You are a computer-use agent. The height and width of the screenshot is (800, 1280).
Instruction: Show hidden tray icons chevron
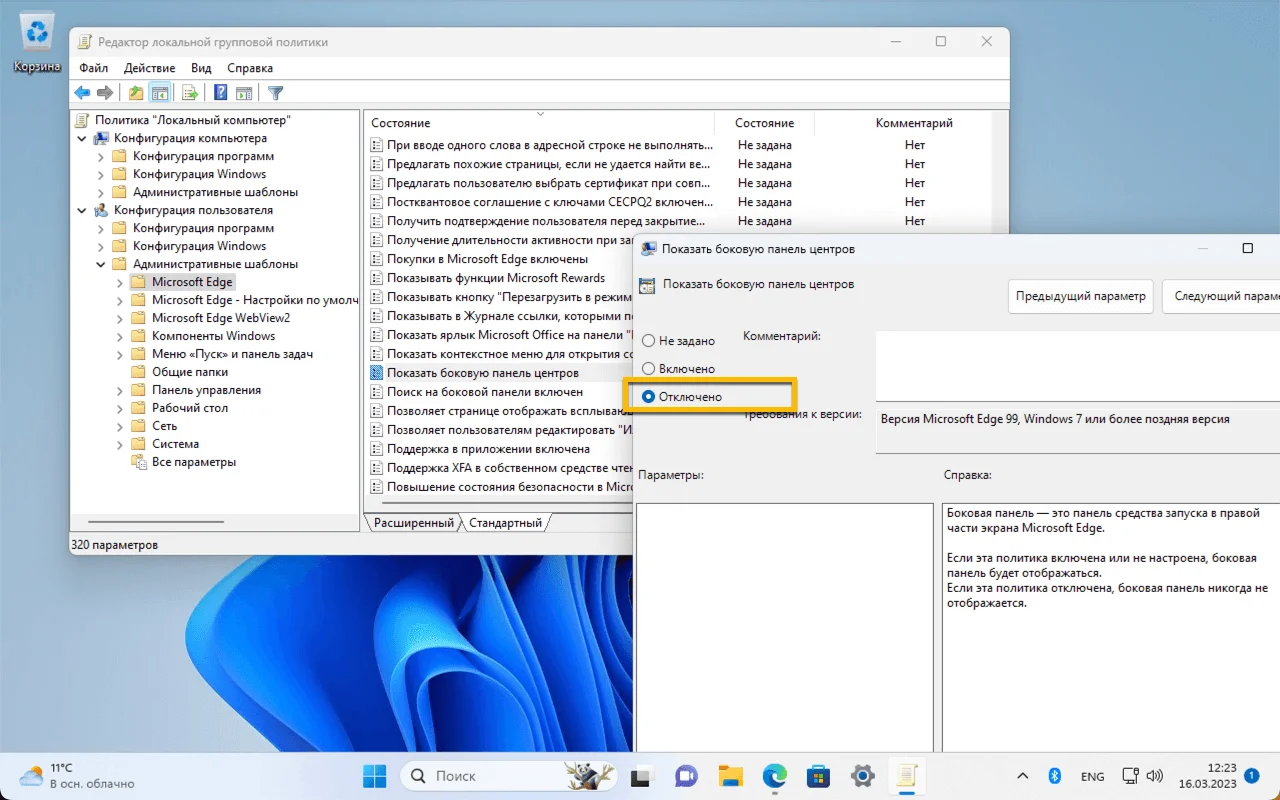point(1022,776)
